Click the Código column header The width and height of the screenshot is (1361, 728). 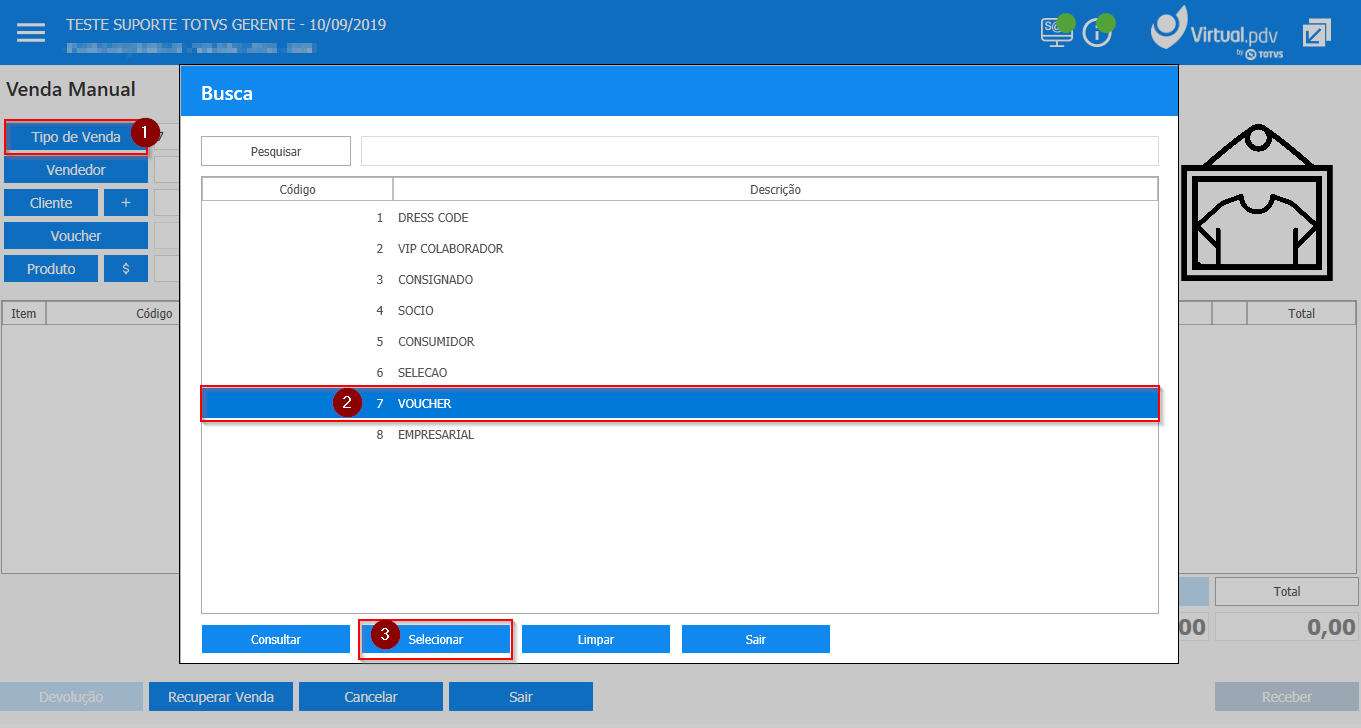[297, 189]
